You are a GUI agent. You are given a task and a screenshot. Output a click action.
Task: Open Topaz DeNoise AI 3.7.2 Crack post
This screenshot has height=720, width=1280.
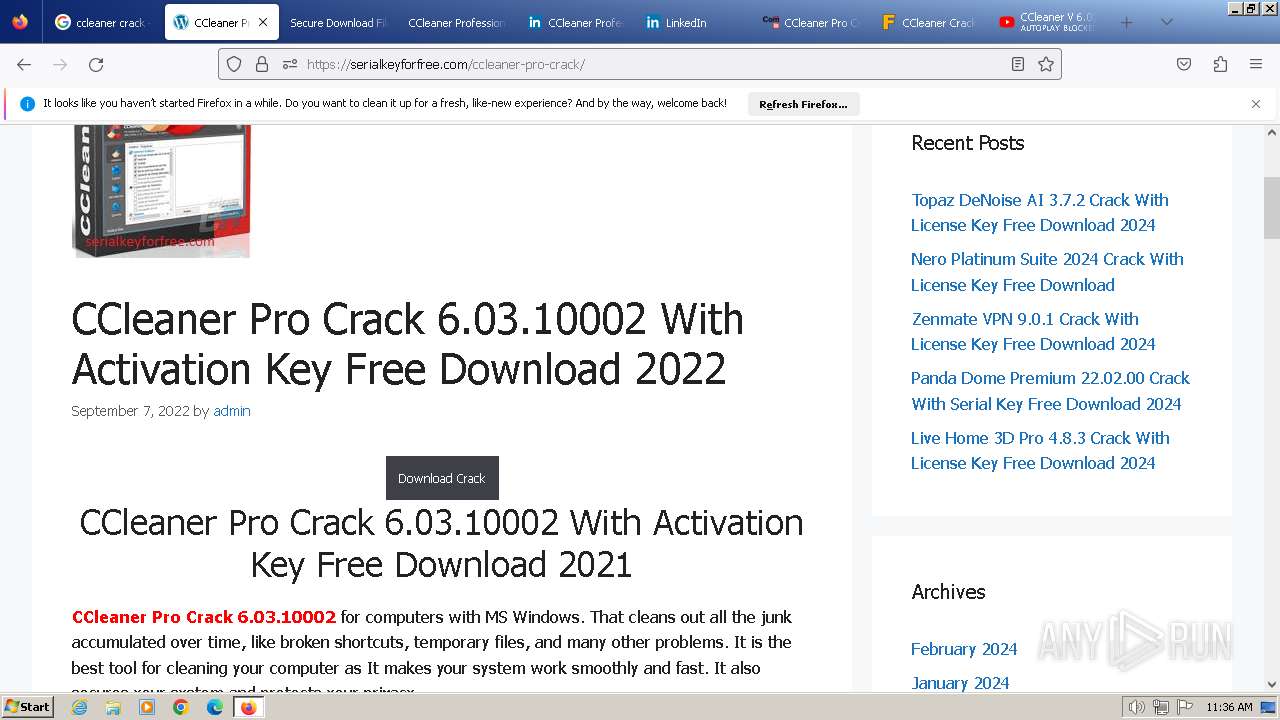(1040, 212)
